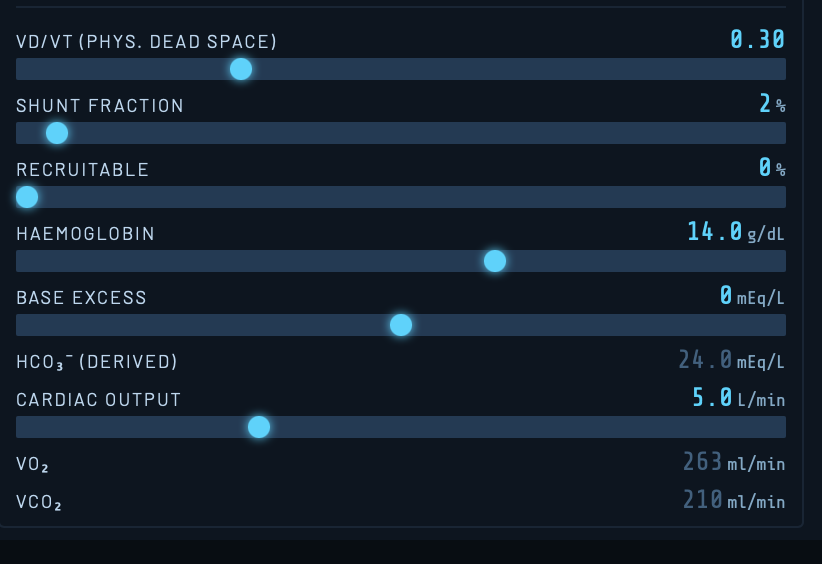Image resolution: width=822 pixels, height=564 pixels.
Task: Click the VCO2 210 ml/min readout
Action: point(733,500)
